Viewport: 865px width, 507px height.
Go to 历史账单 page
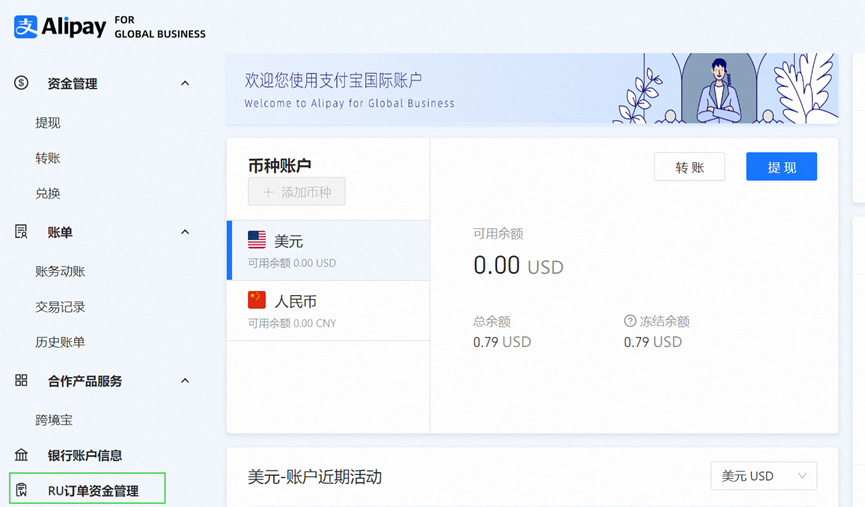60,342
